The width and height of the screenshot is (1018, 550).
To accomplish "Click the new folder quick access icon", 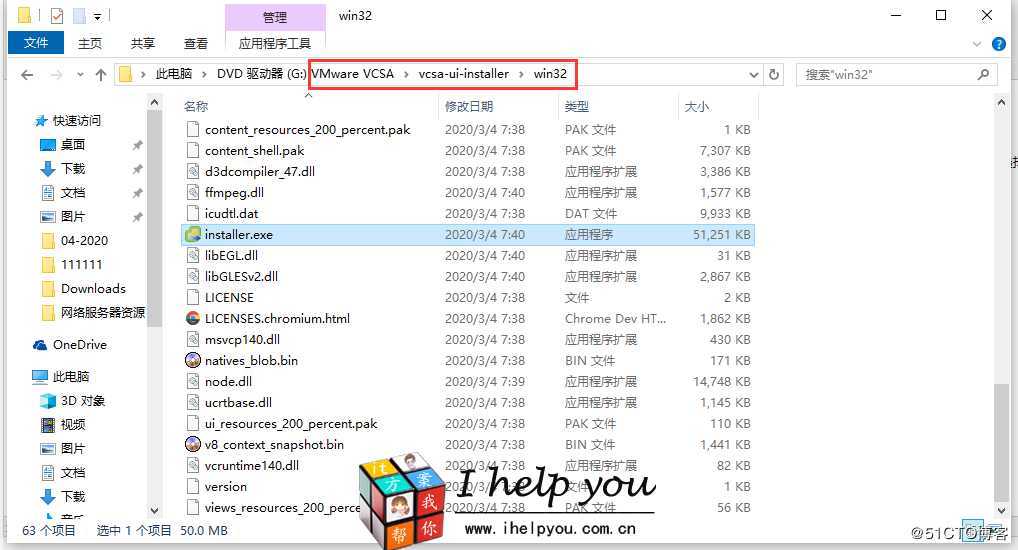I will pyautogui.click(x=79, y=16).
